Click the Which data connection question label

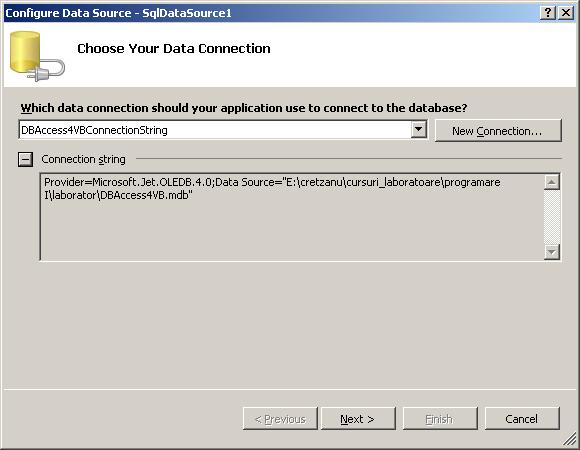(x=244, y=108)
